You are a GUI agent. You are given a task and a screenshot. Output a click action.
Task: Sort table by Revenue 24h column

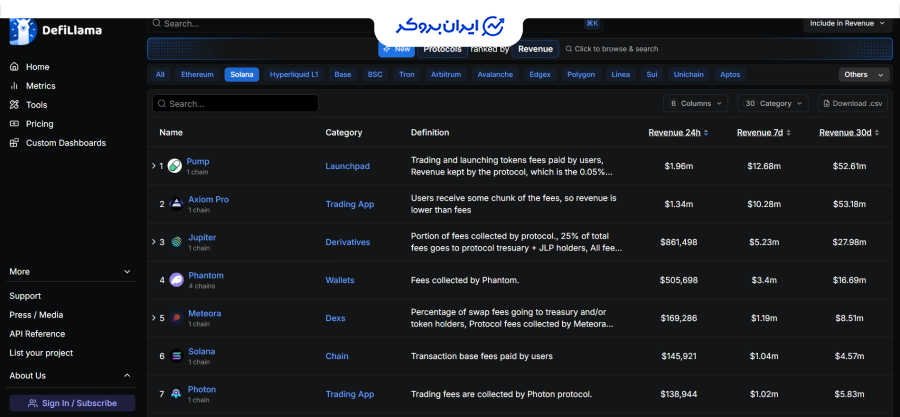[x=678, y=132]
